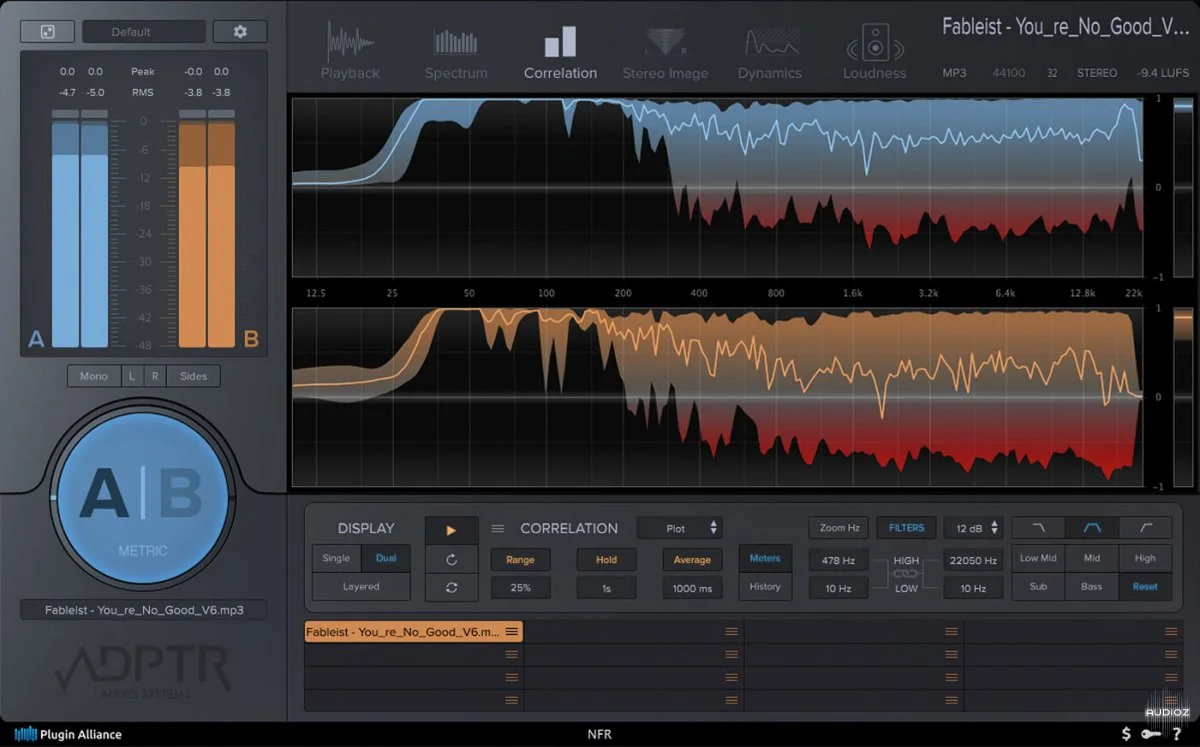Viewport: 1200px width, 747px height.
Task: Click the 10 Hz field below 22050 Hz
Action: tap(973, 589)
